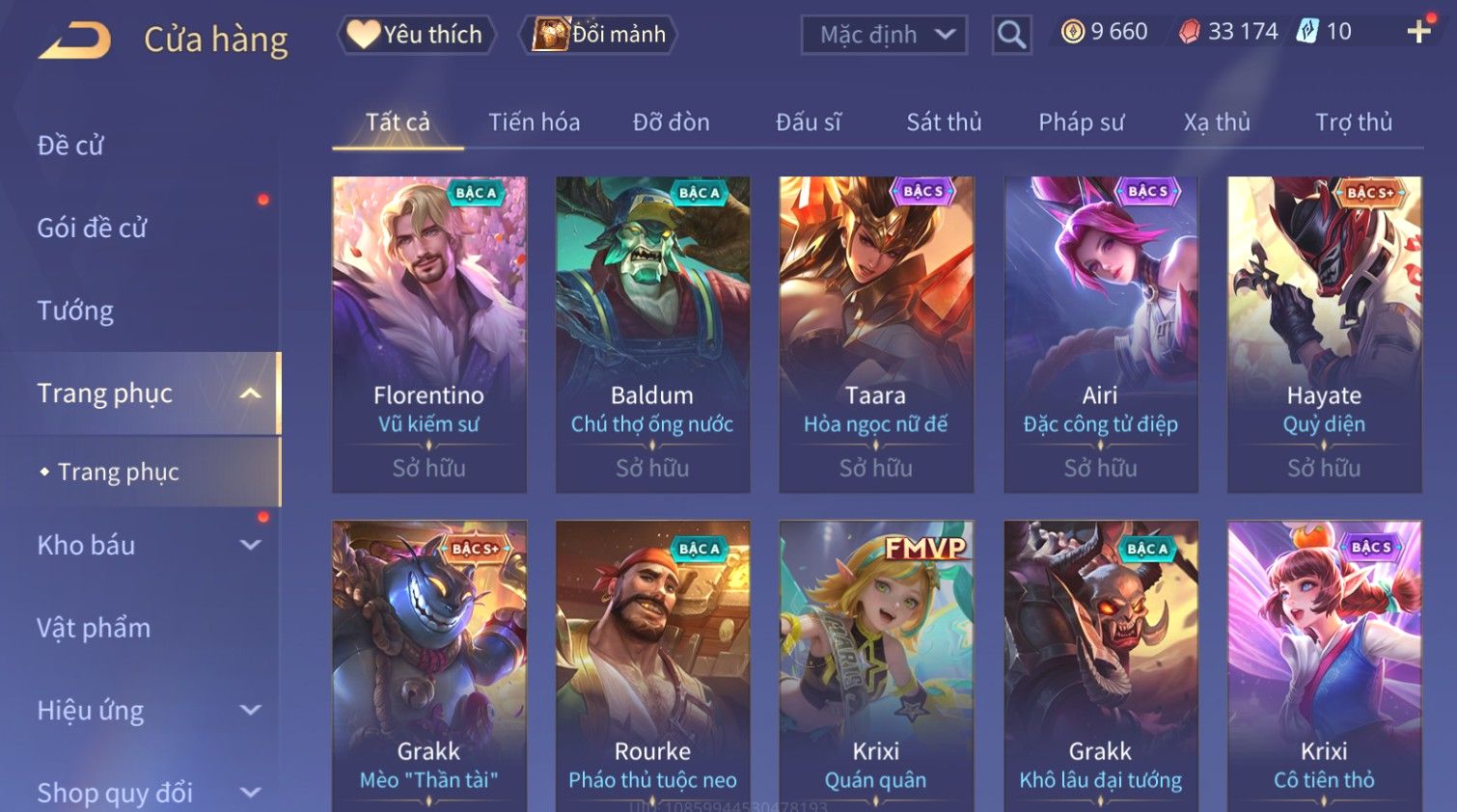Image resolution: width=1457 pixels, height=812 pixels.
Task: Open Yêu thích heart favorites
Action: click(416, 35)
